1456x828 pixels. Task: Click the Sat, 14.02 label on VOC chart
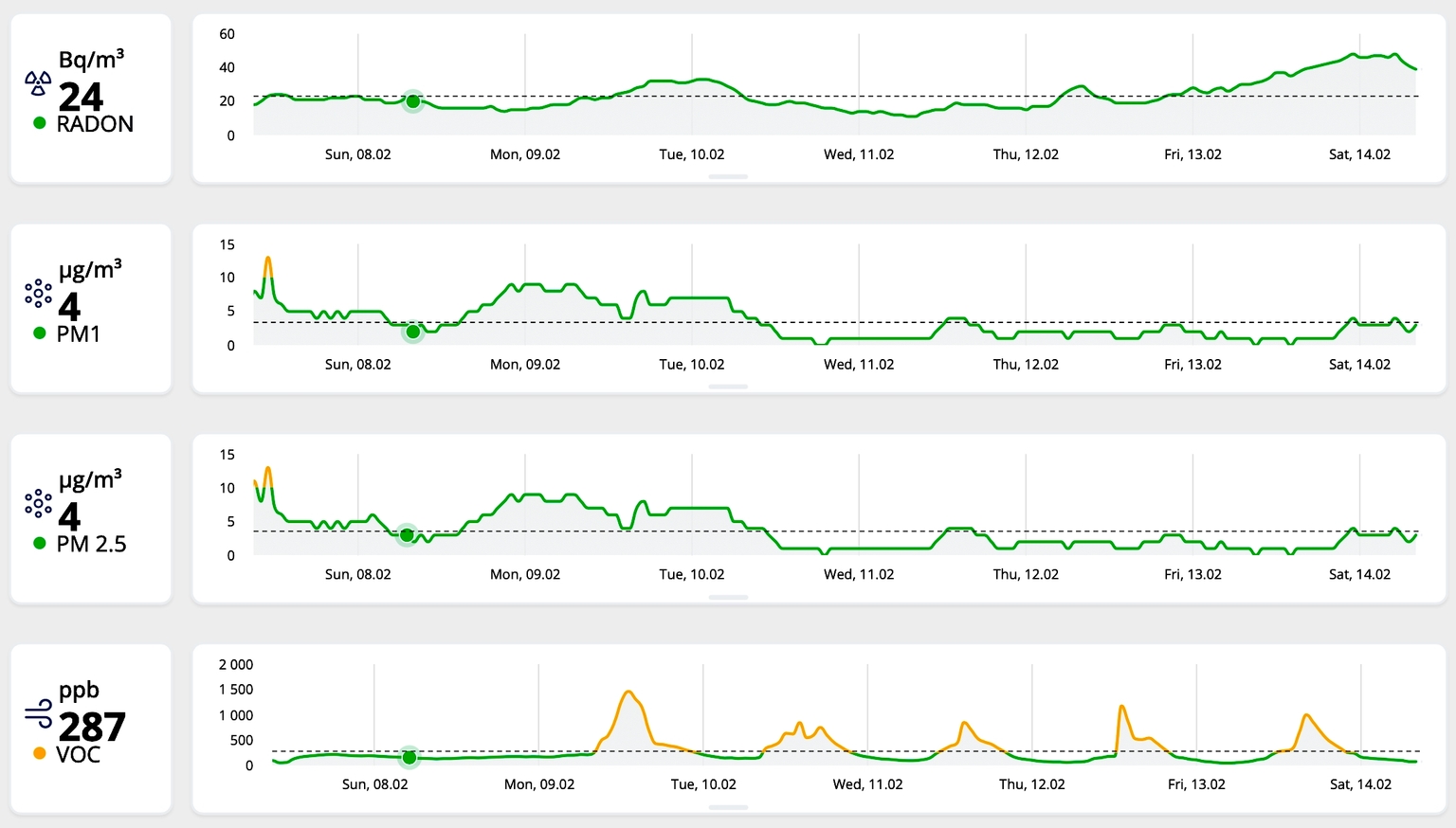[x=1360, y=784]
